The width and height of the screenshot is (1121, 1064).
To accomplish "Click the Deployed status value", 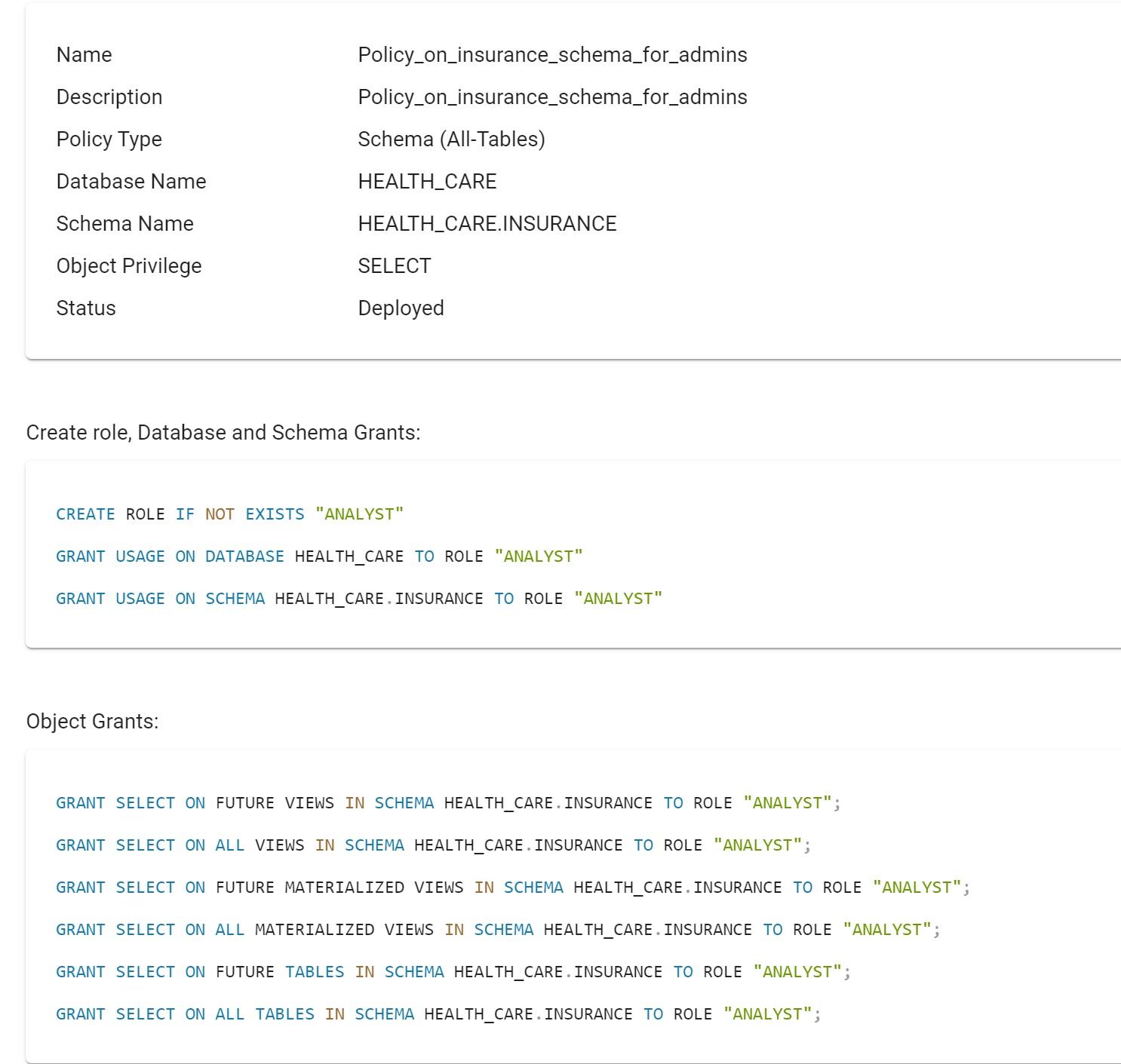I will click(401, 308).
